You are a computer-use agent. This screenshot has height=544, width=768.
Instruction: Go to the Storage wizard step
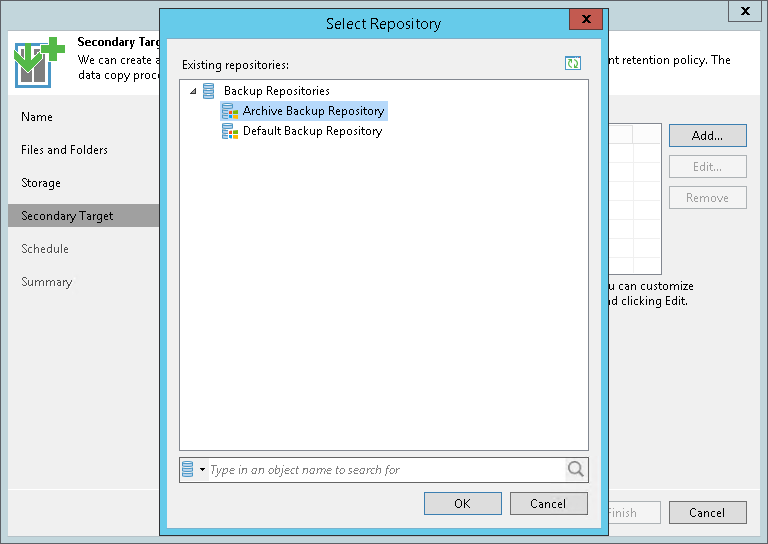pyautogui.click(x=41, y=183)
